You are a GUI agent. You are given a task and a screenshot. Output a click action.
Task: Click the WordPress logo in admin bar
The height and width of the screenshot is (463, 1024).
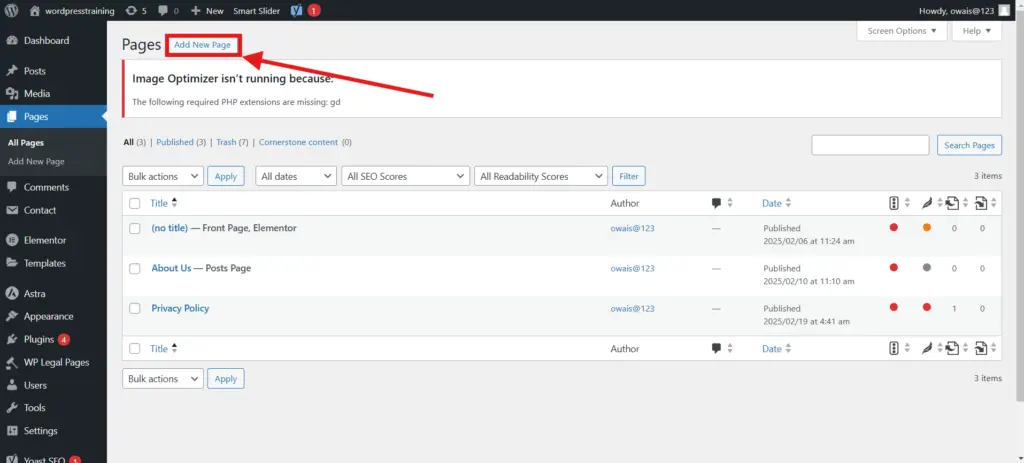[11, 10]
